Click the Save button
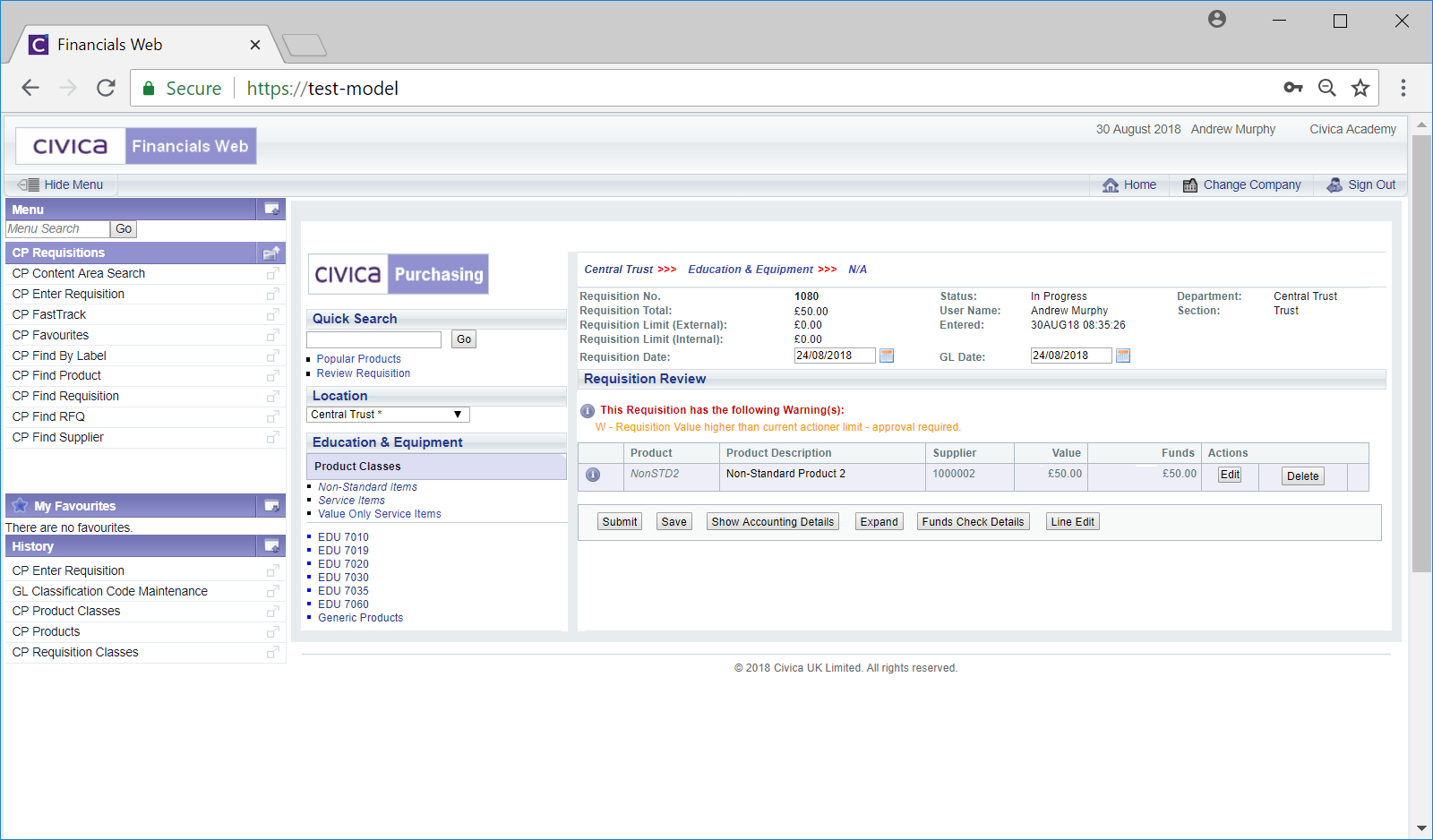Screen dimensions: 1433x840 (674, 522)
